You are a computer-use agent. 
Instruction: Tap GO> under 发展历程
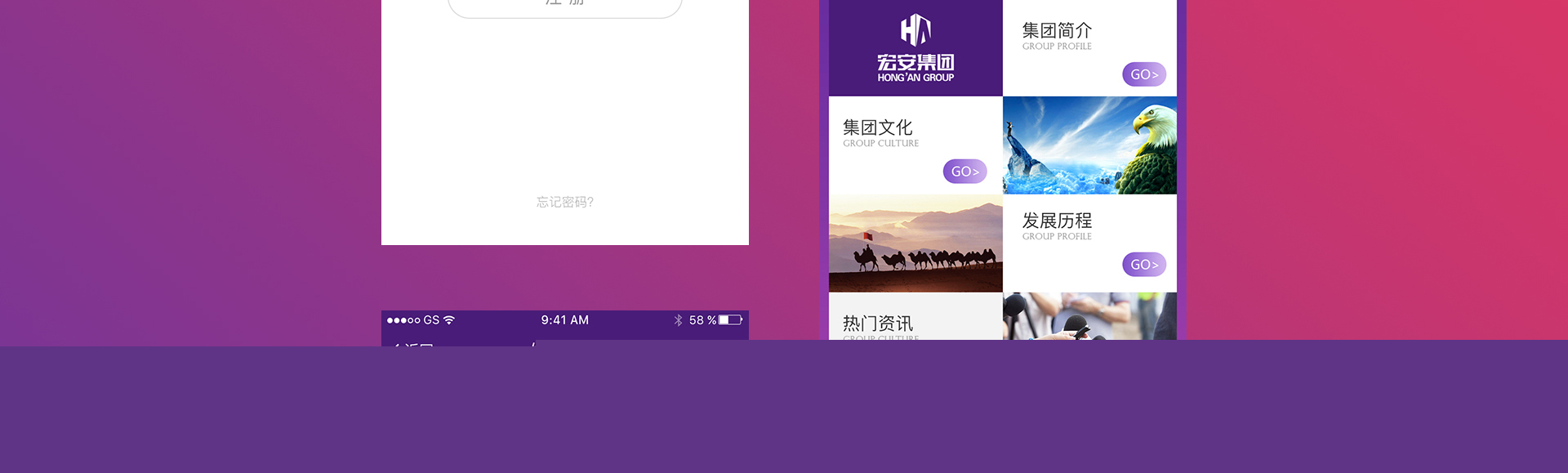pos(1144,265)
